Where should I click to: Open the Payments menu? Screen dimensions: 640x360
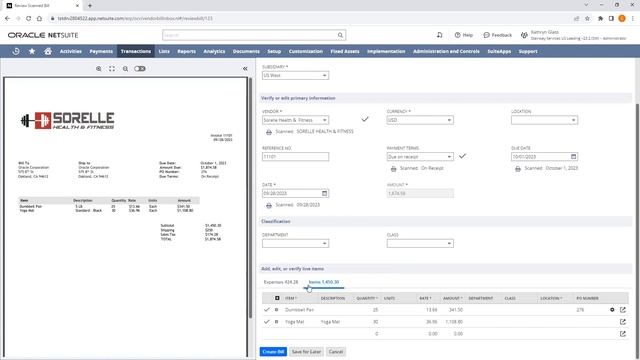coord(101,51)
